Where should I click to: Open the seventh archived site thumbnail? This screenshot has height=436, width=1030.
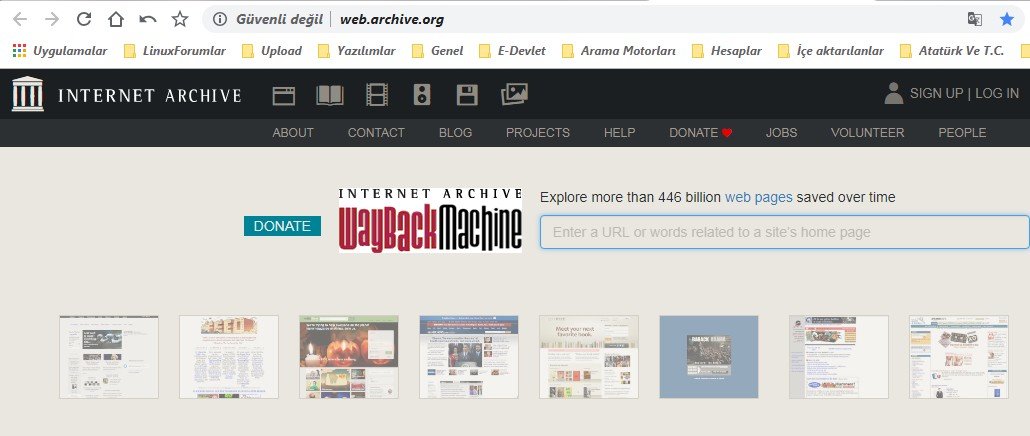tap(839, 357)
